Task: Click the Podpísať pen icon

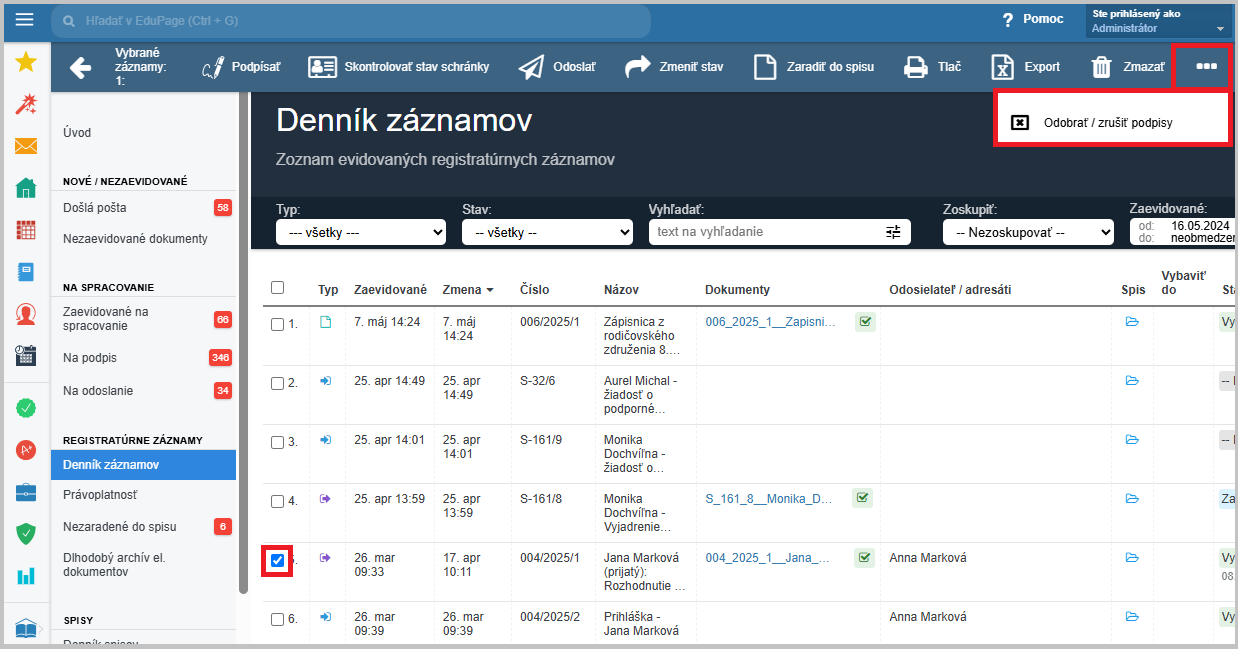Action: click(x=213, y=67)
